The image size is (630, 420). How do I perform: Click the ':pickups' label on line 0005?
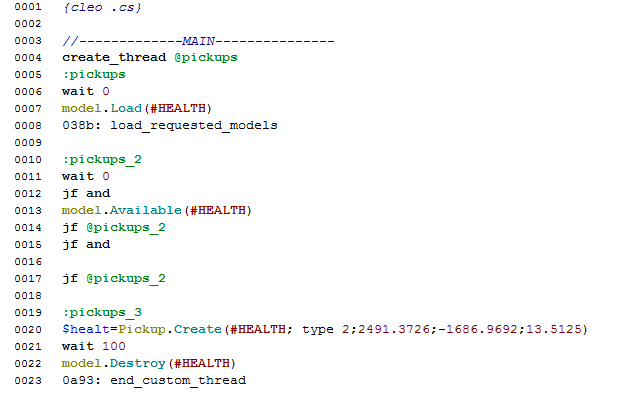coord(94,75)
